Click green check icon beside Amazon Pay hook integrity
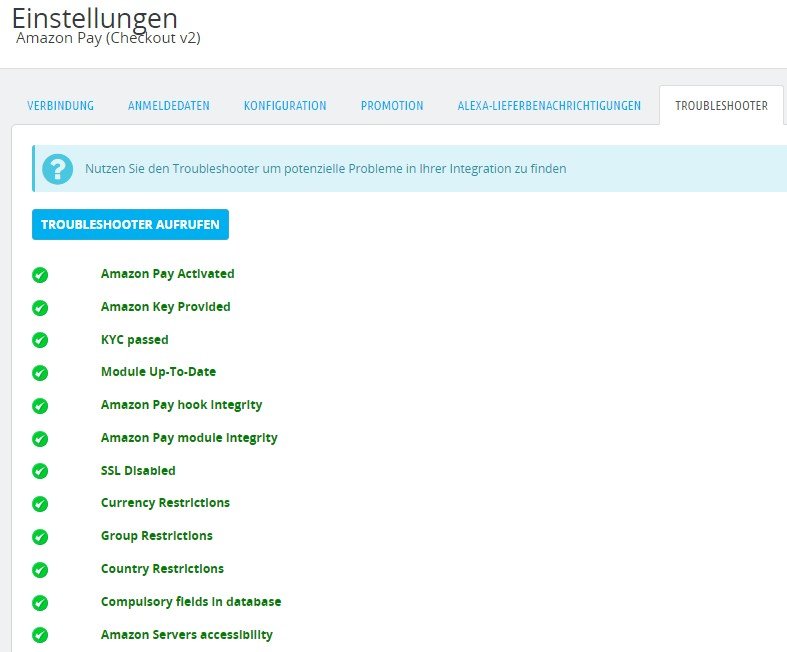 [x=40, y=406]
